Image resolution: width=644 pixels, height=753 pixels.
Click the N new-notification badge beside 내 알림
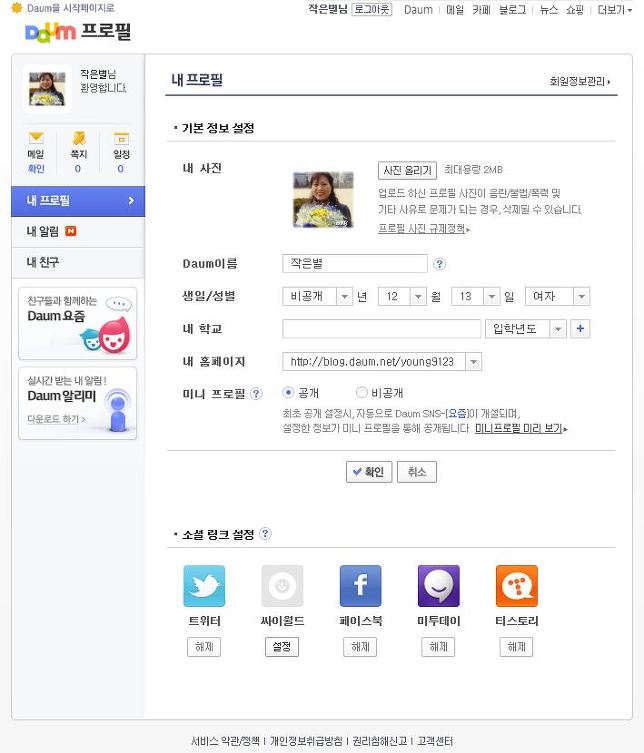(71, 231)
